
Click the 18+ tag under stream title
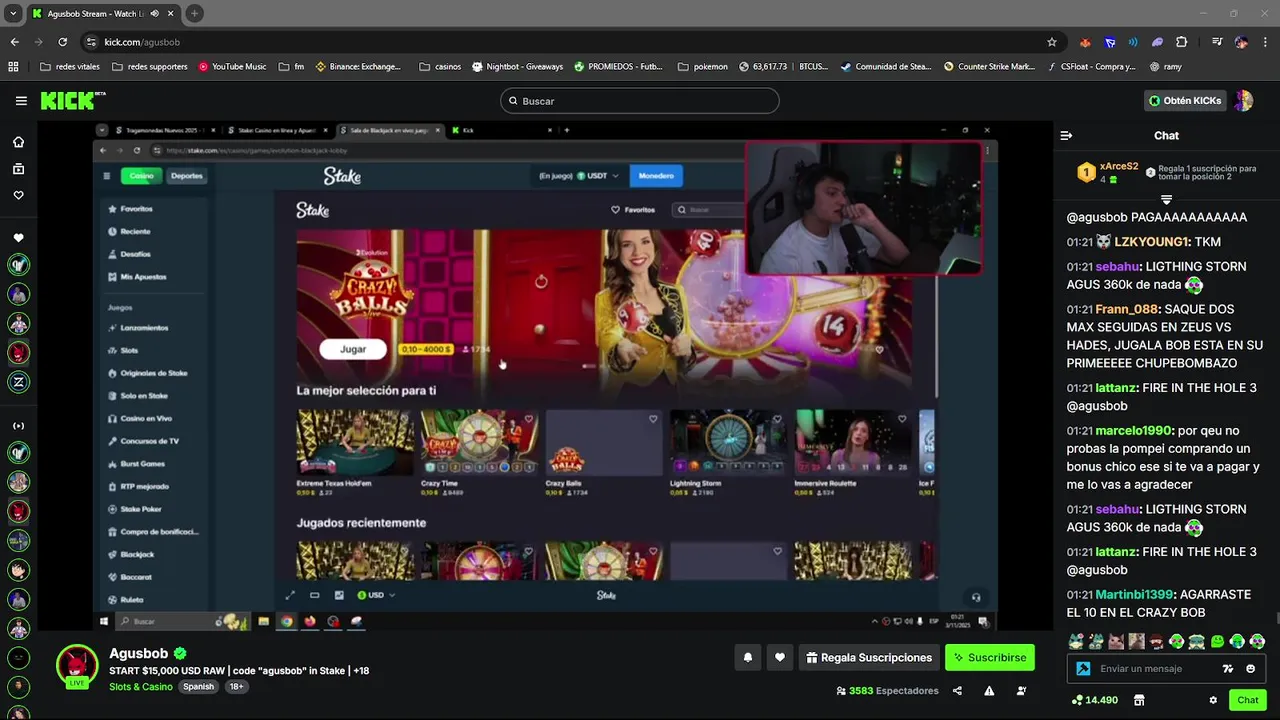pos(236,687)
